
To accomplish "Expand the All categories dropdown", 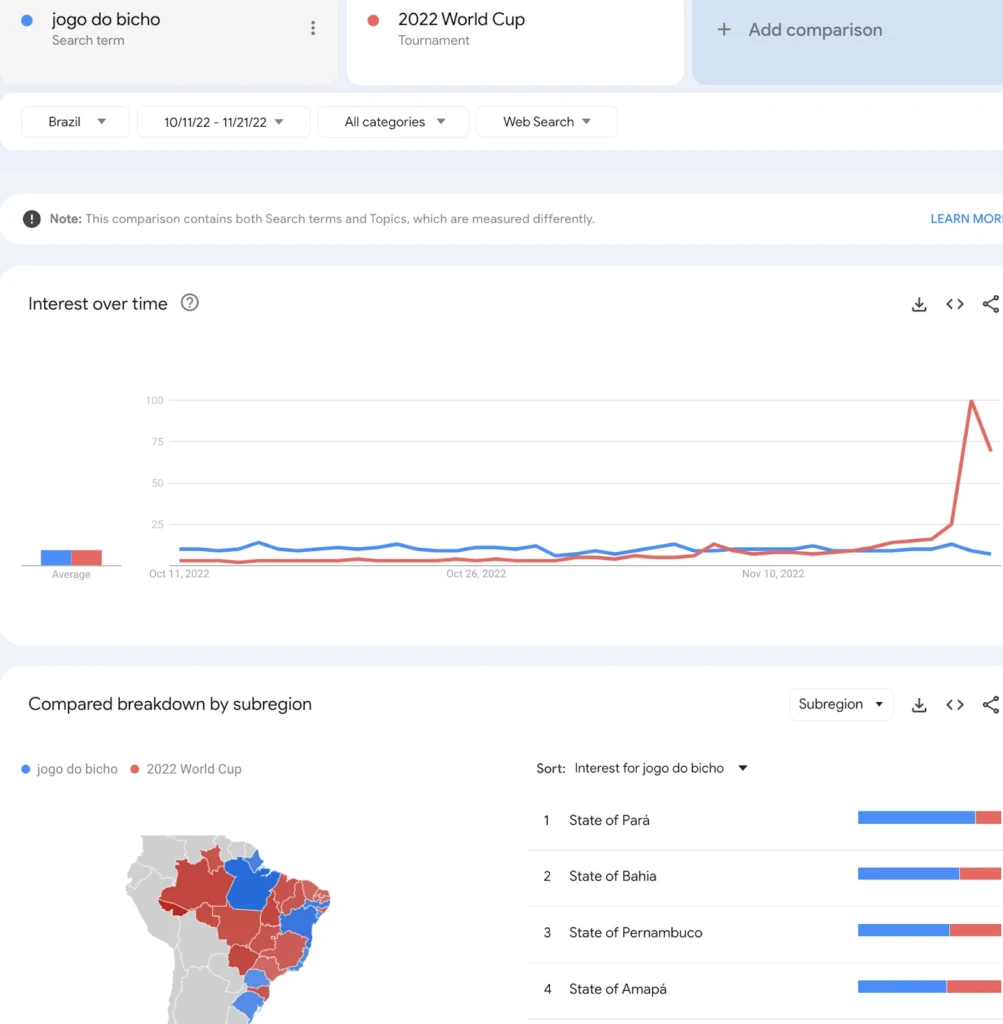I will tap(393, 122).
